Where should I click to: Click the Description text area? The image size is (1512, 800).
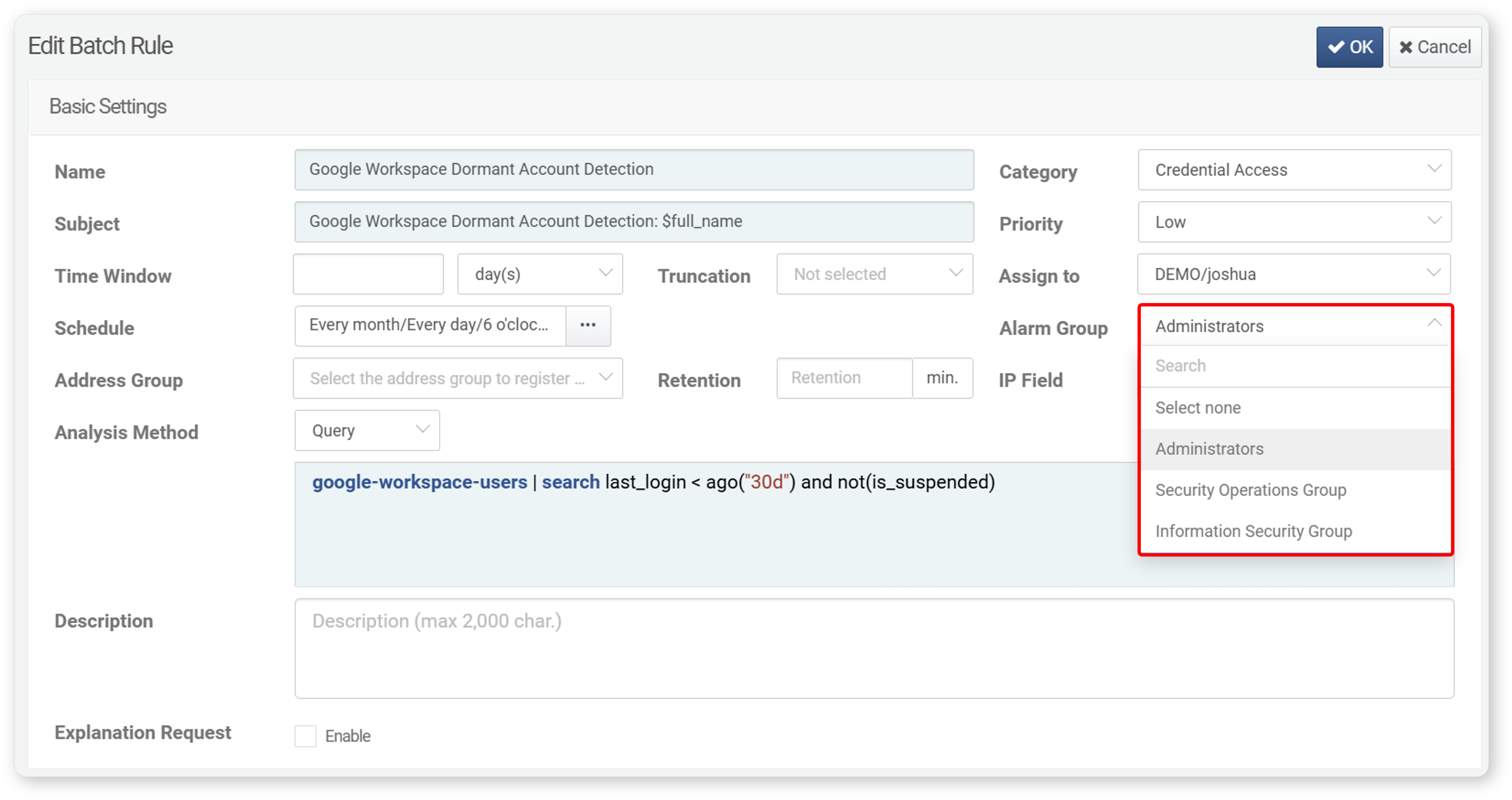pyautogui.click(x=874, y=649)
